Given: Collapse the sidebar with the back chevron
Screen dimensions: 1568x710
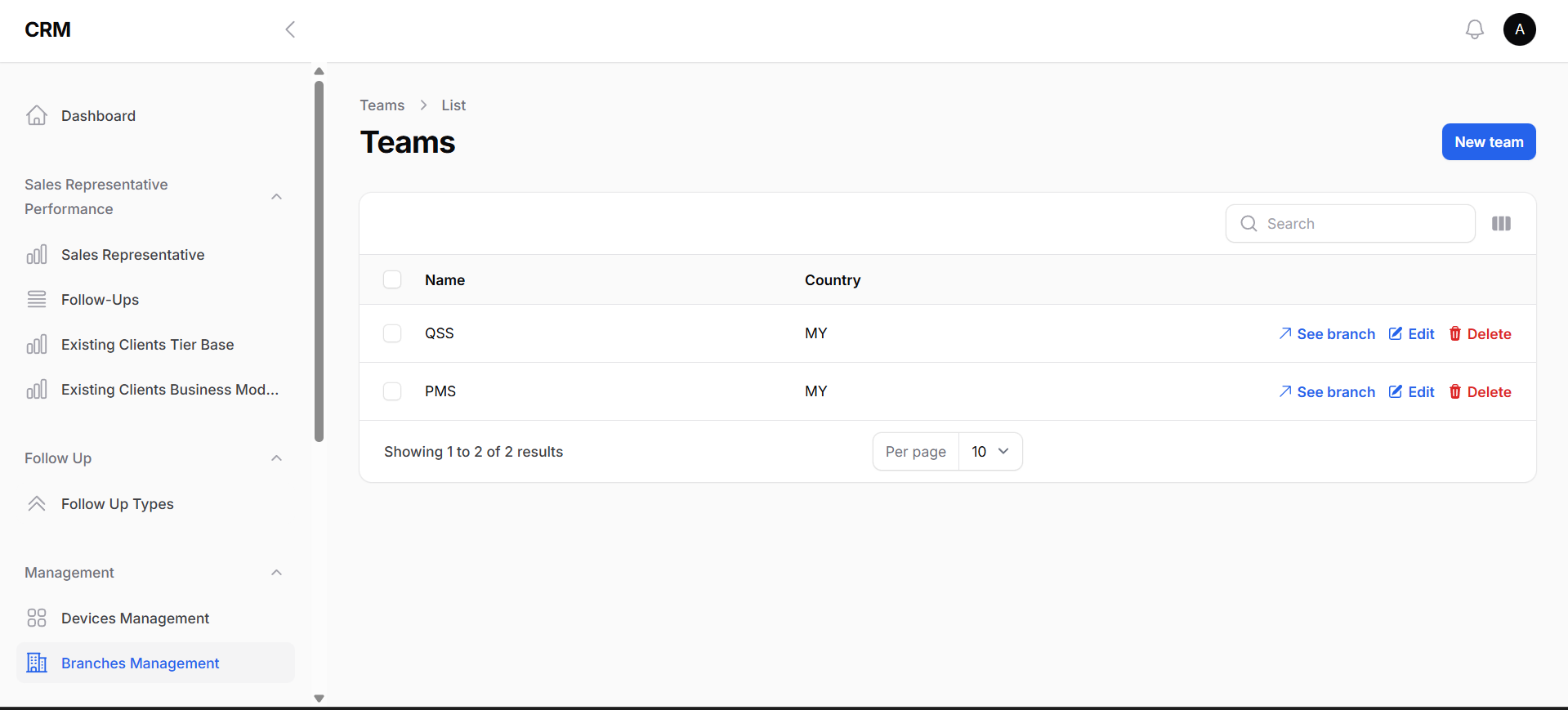Looking at the screenshot, I should point(290,29).
